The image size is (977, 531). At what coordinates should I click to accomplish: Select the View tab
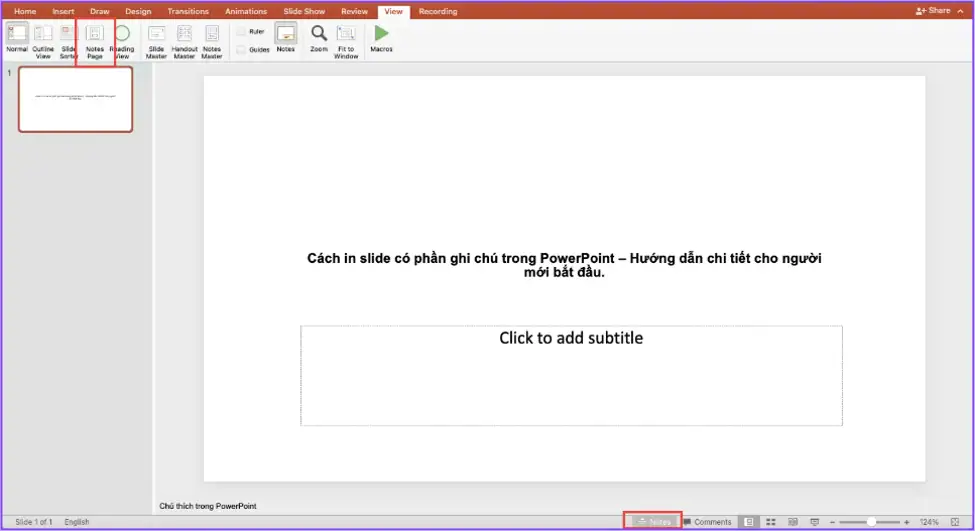[x=393, y=11]
